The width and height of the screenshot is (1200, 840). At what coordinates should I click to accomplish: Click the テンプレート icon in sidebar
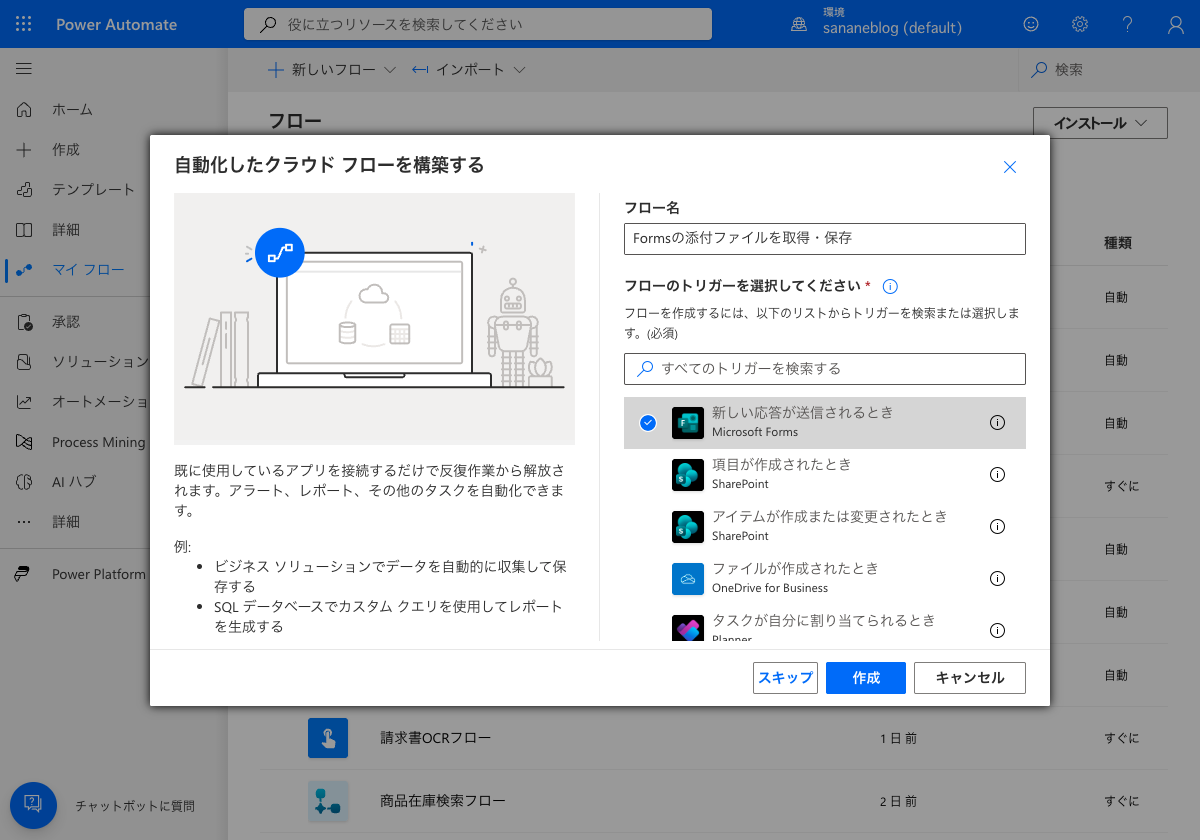pos(24,189)
